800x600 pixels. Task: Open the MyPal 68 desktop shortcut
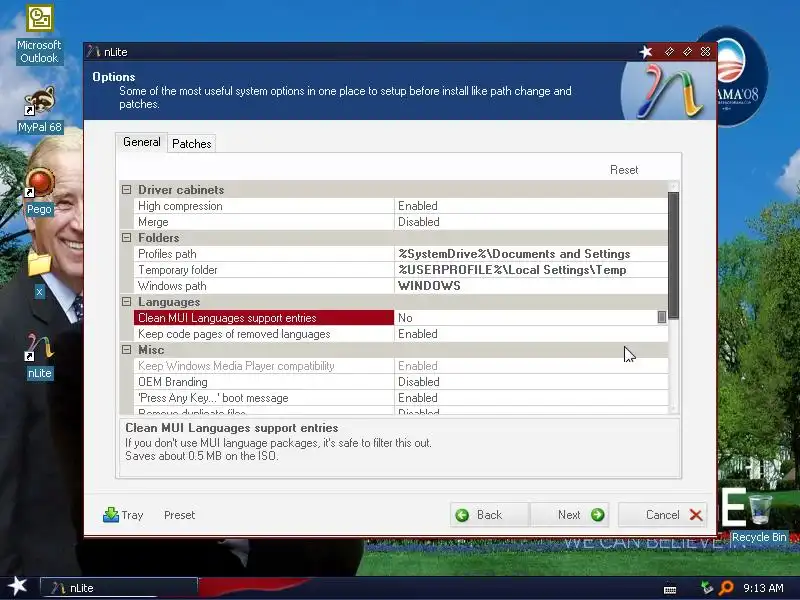coord(39,110)
